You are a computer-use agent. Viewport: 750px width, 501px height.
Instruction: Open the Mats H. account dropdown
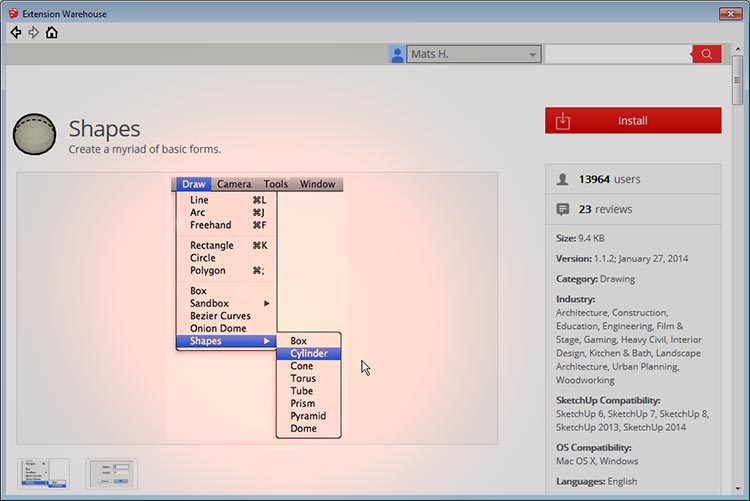click(474, 54)
